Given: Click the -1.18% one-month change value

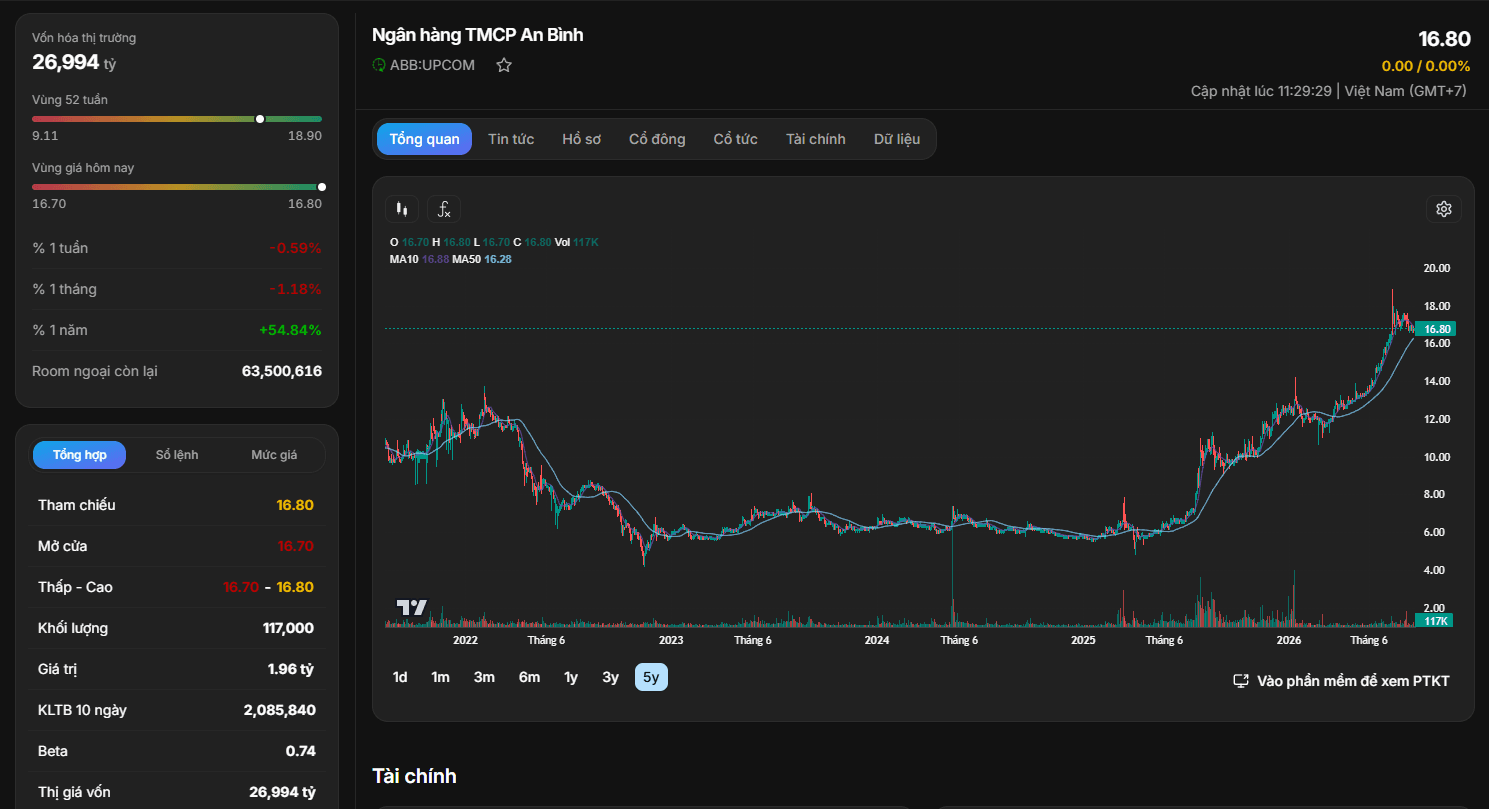Looking at the screenshot, I should click(x=295, y=289).
